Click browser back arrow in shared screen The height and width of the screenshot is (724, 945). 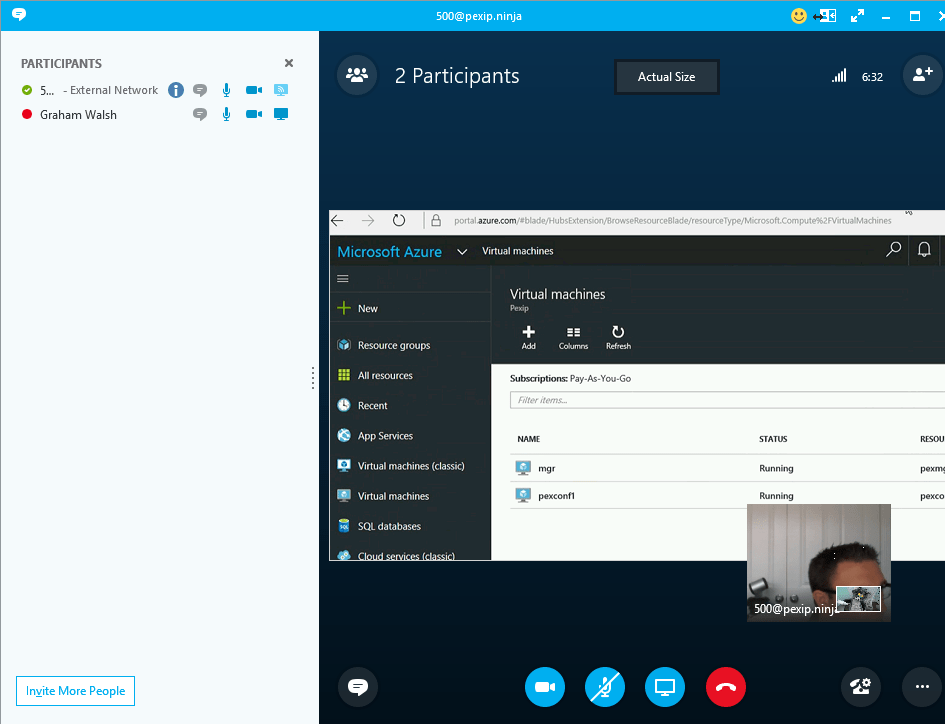pos(338,221)
